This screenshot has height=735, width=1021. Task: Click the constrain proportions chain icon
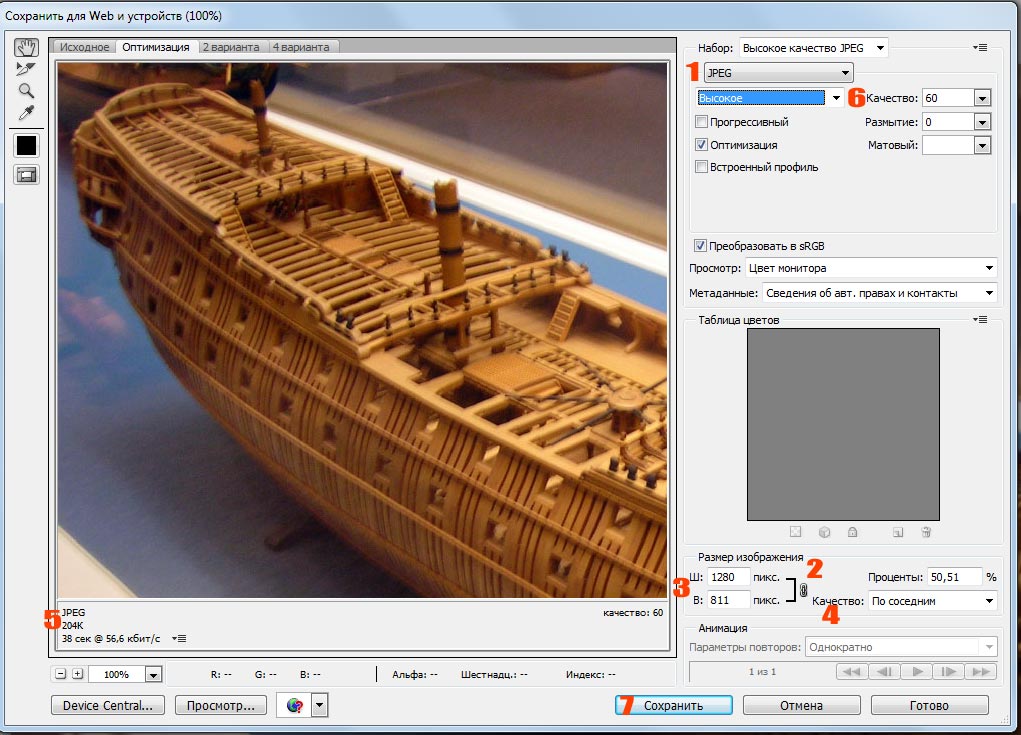[x=803, y=591]
